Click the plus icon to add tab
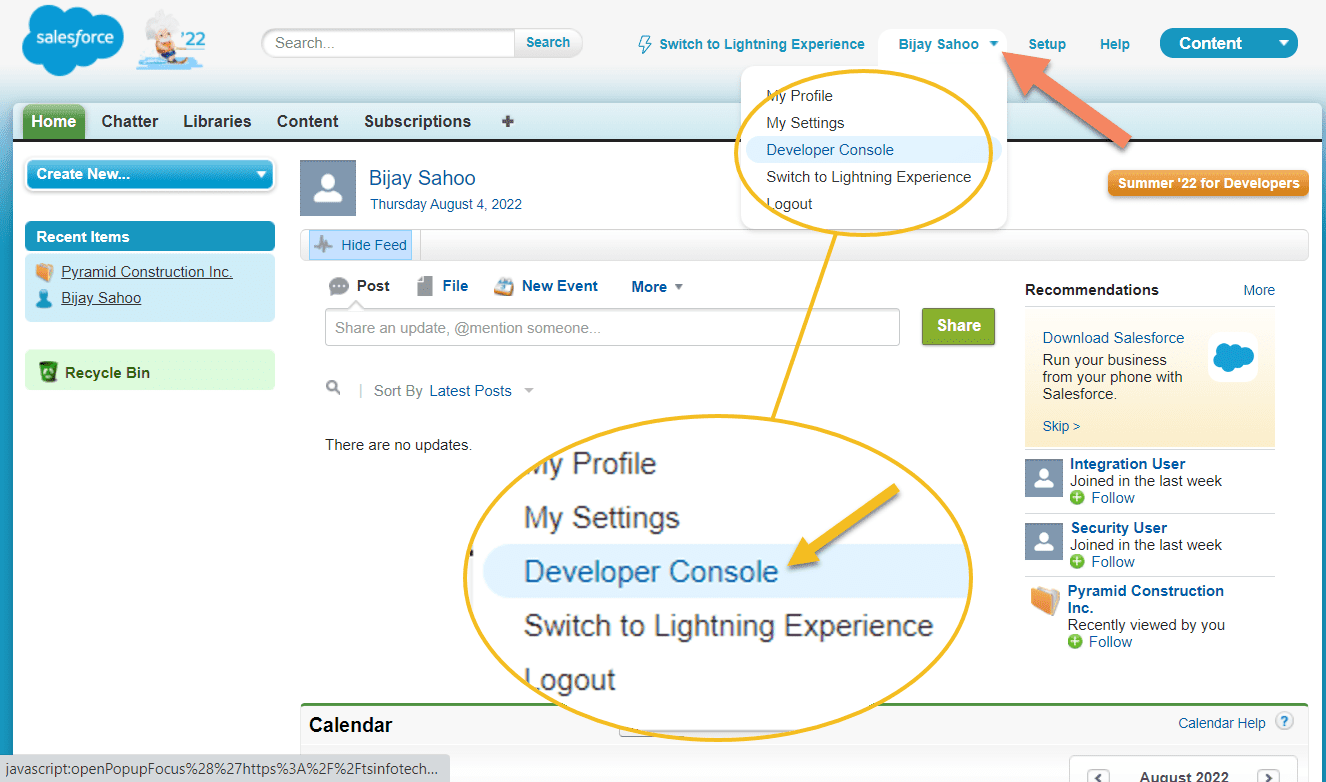Screen dimensions: 1326x782 tap(508, 121)
